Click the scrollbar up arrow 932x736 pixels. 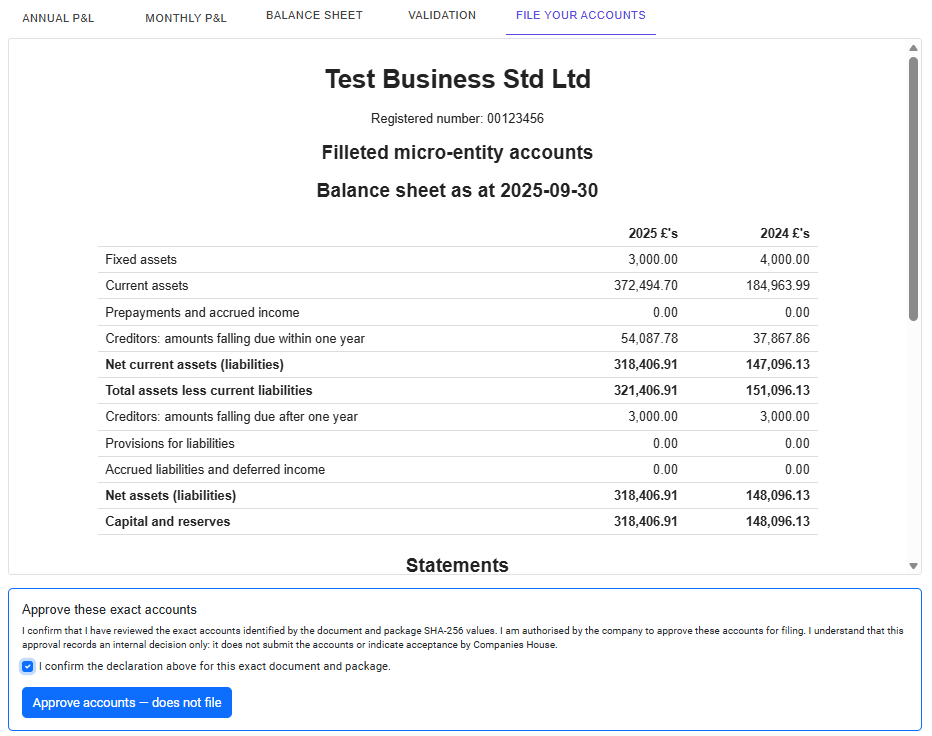pos(914,48)
